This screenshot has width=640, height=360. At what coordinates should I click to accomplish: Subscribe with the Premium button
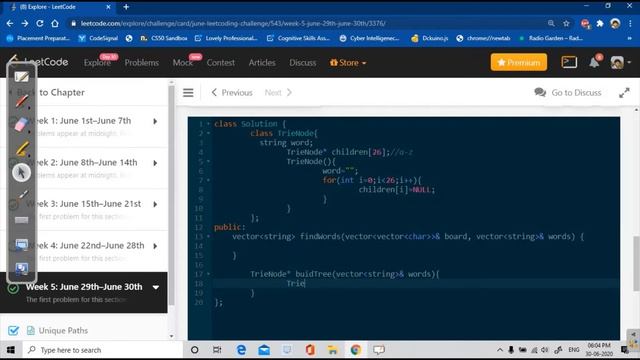coord(519,62)
